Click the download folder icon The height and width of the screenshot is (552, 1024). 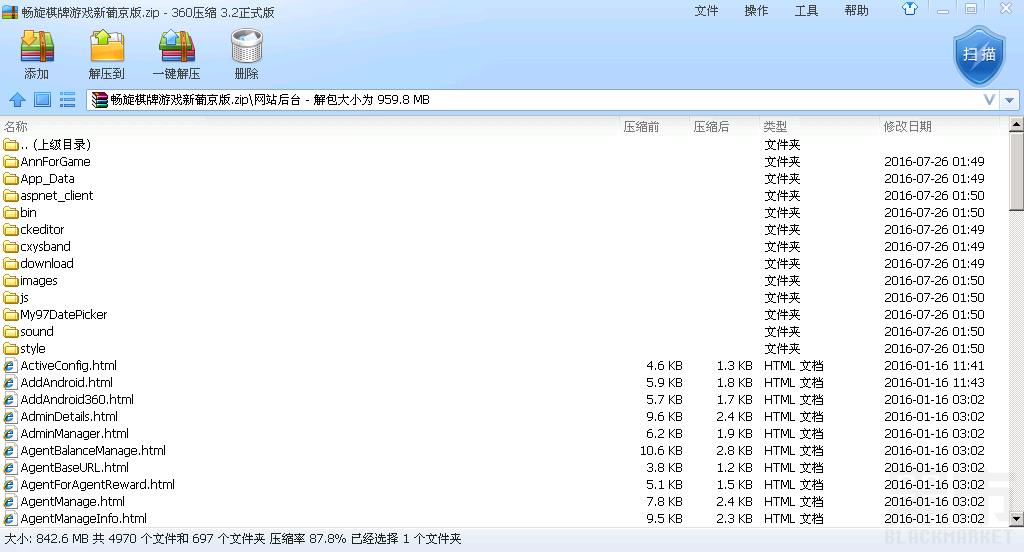[x=10, y=263]
